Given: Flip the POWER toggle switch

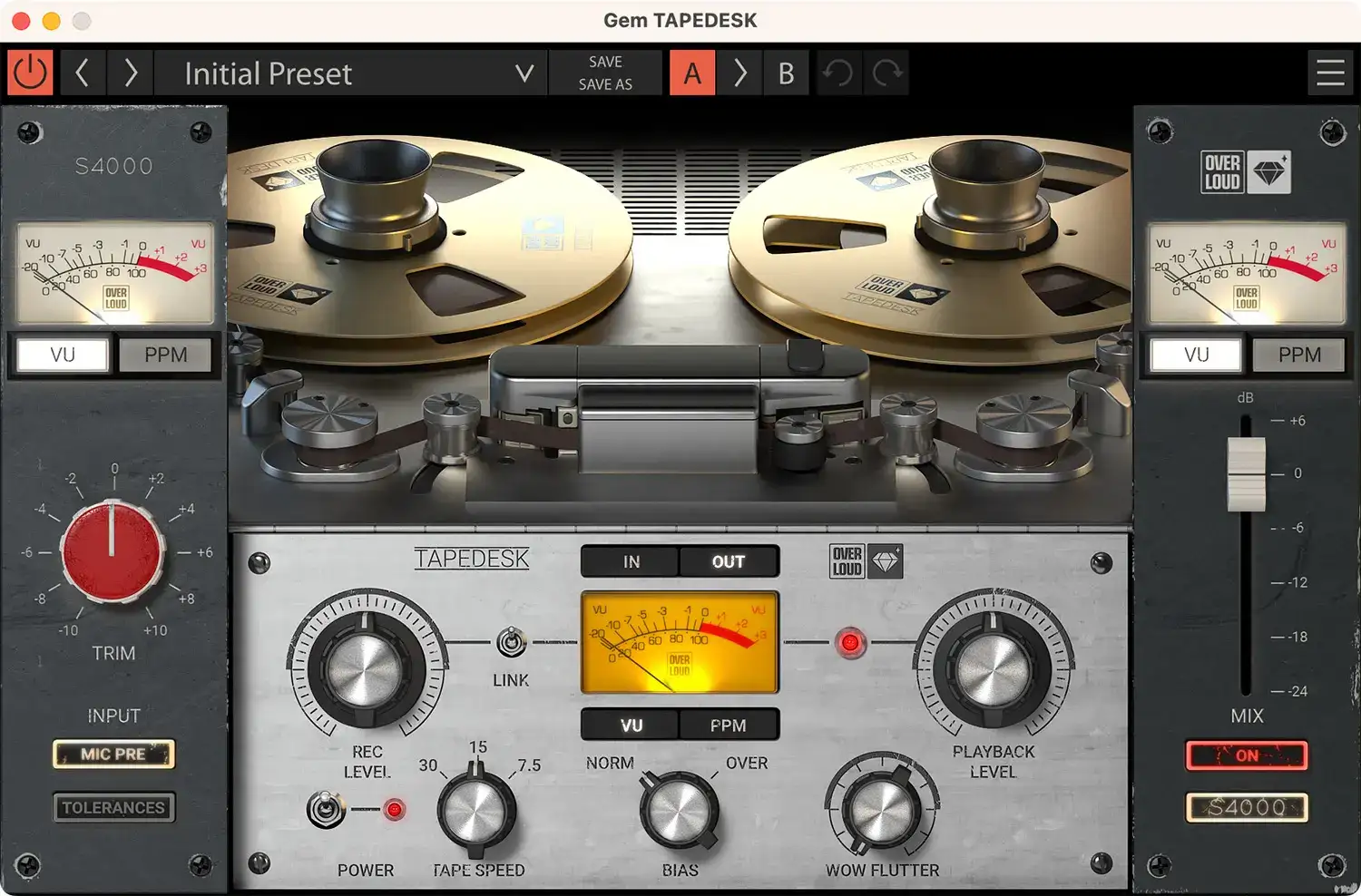Looking at the screenshot, I should (x=325, y=809).
